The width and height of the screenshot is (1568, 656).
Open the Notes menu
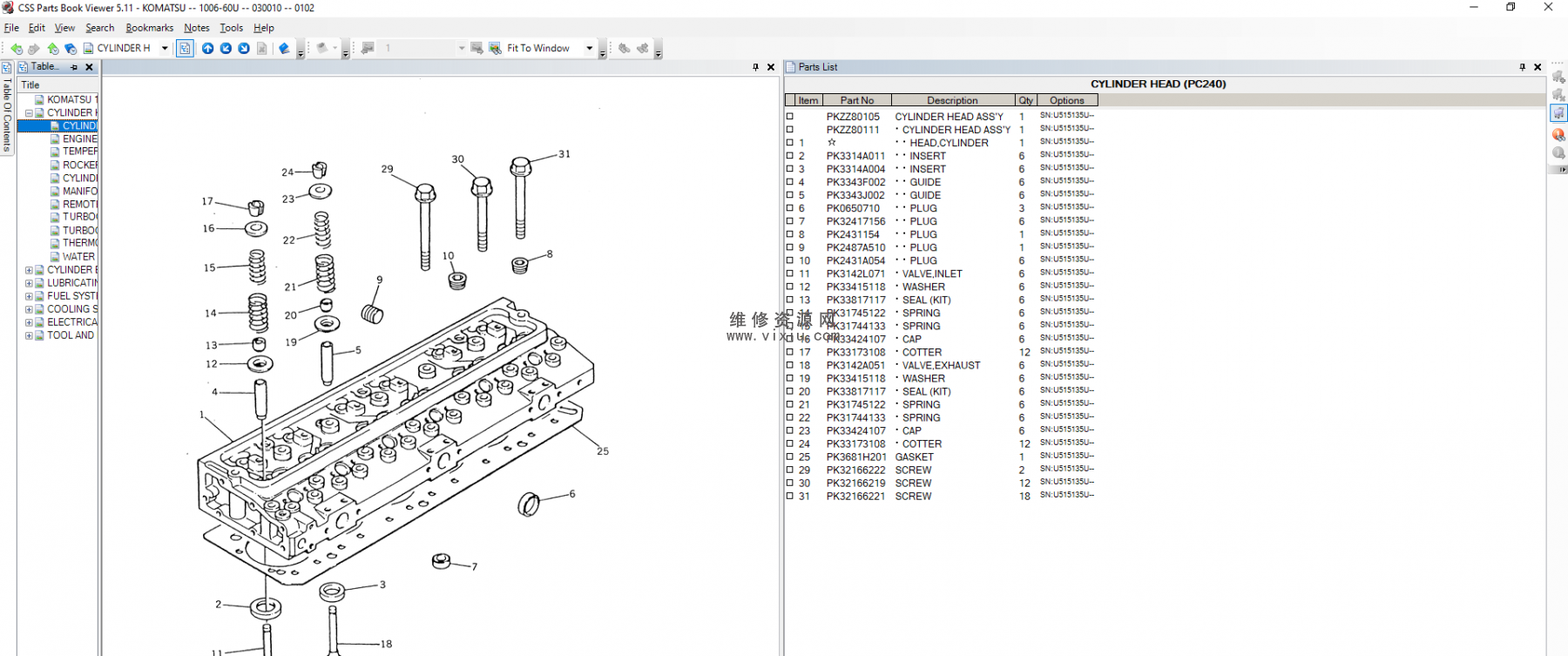pyautogui.click(x=196, y=28)
